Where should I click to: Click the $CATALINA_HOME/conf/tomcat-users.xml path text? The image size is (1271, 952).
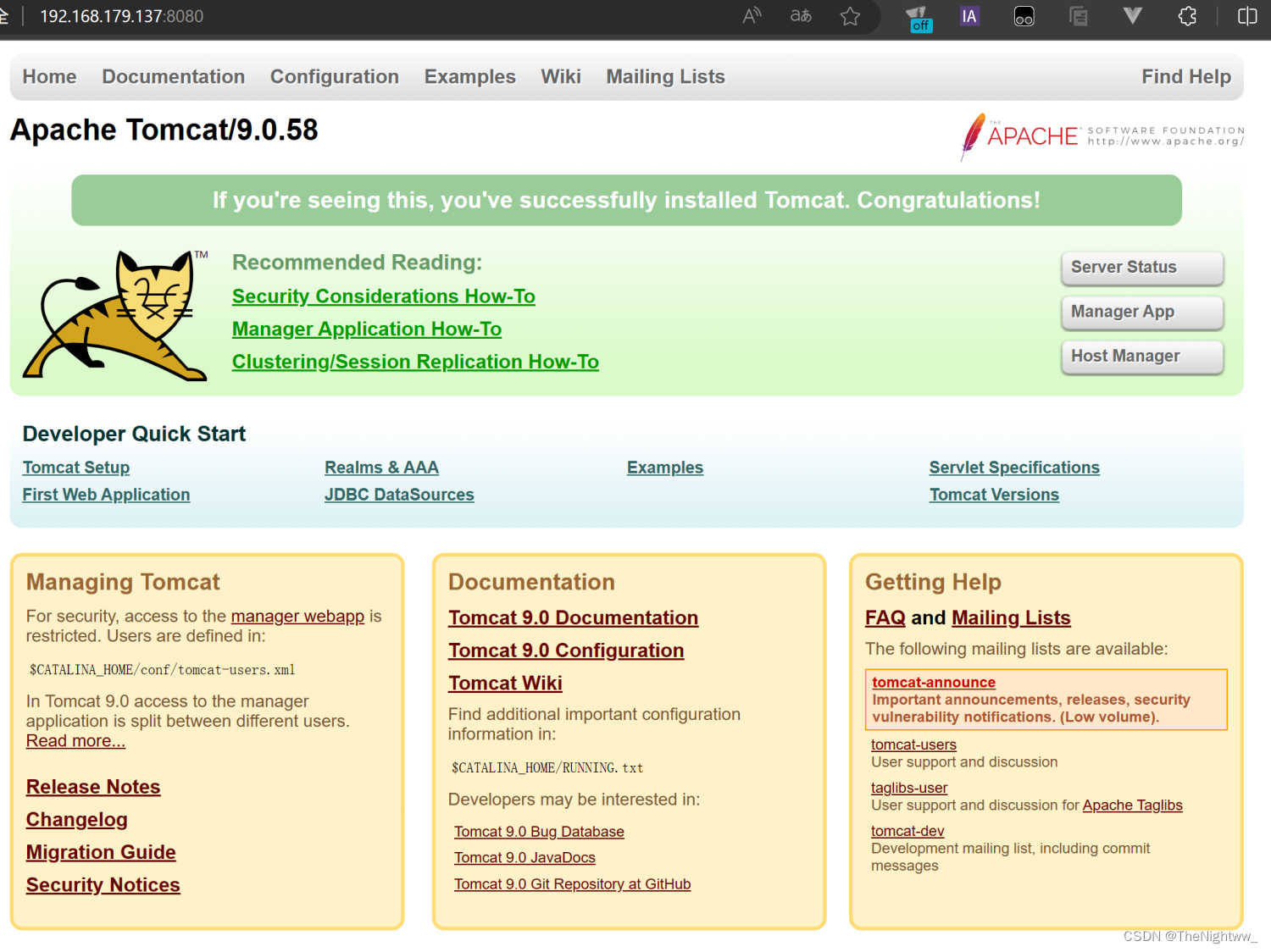point(163,670)
